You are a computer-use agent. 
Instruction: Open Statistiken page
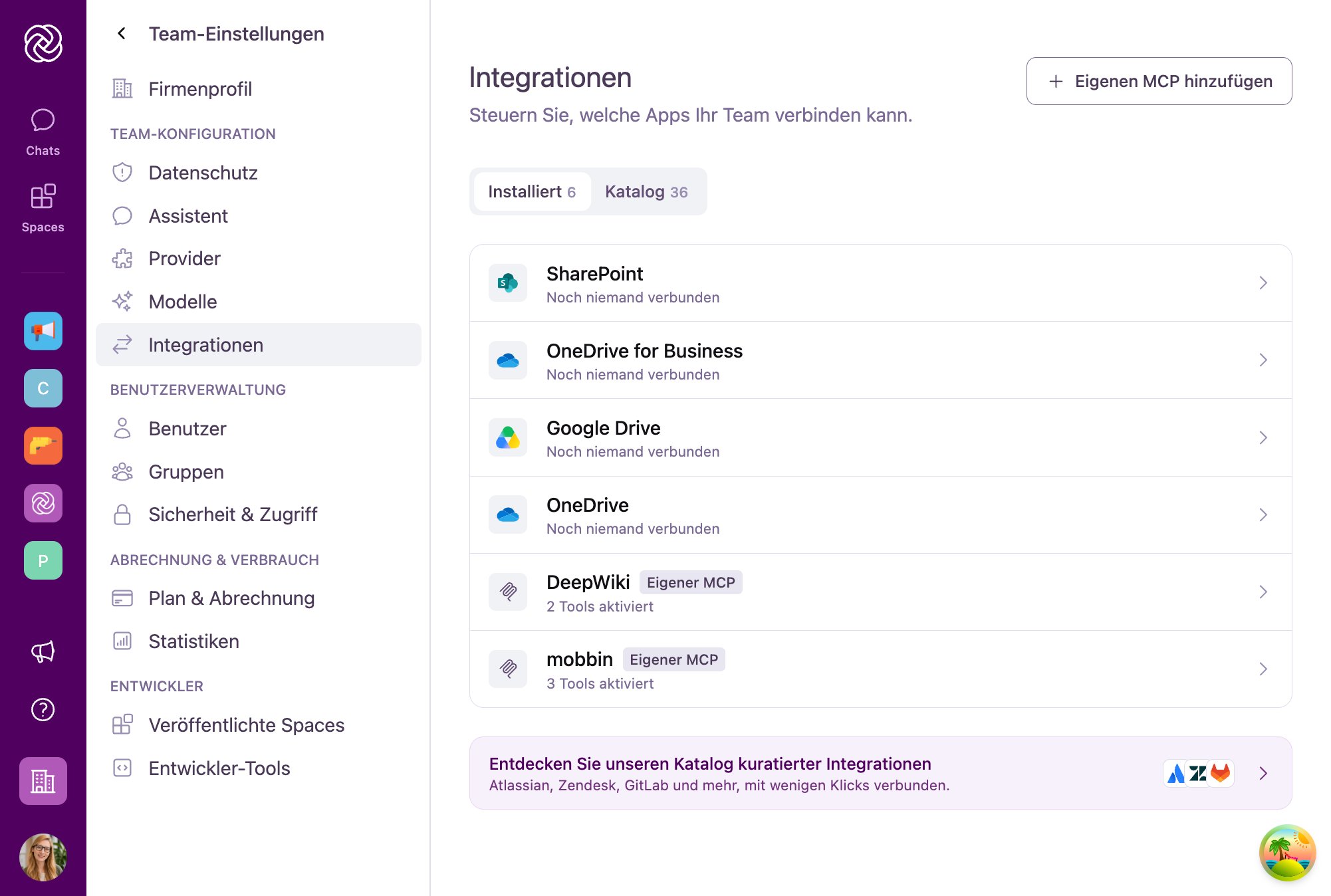point(259,641)
